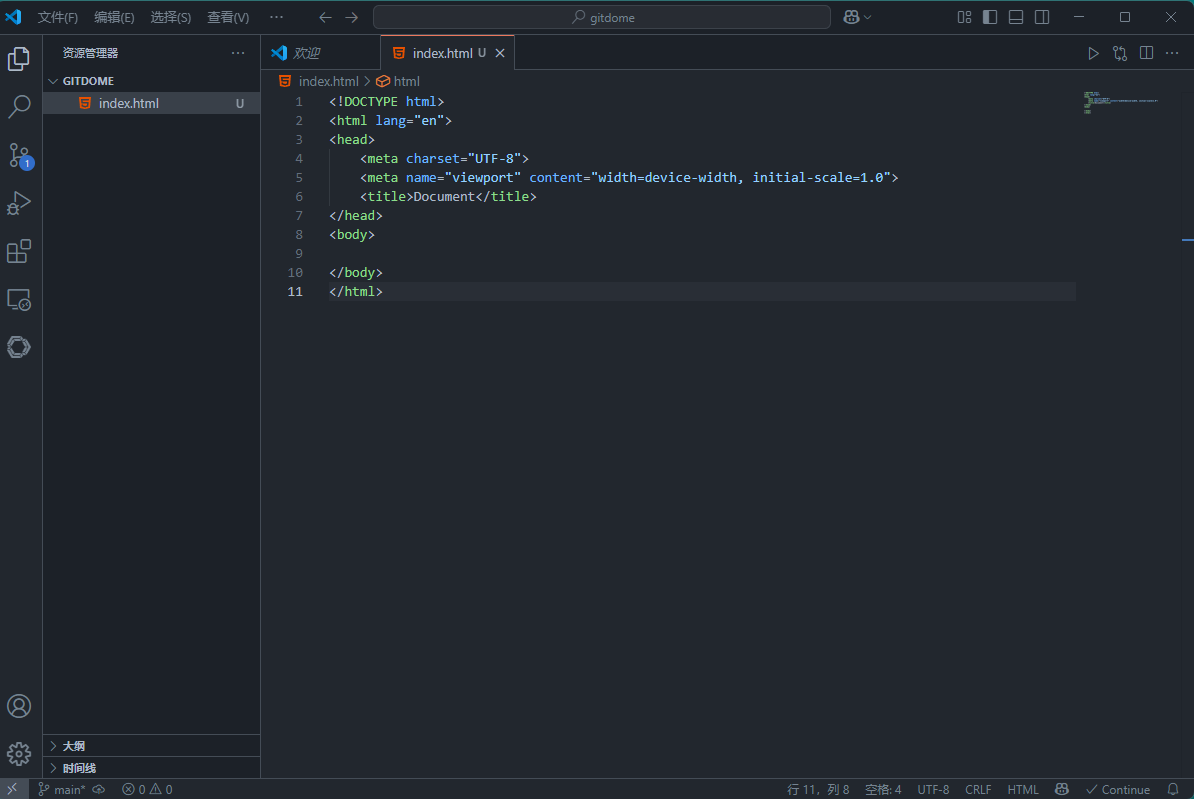Click the gitdome search command box
Viewport: 1194px width, 799px height.
[x=602, y=17]
